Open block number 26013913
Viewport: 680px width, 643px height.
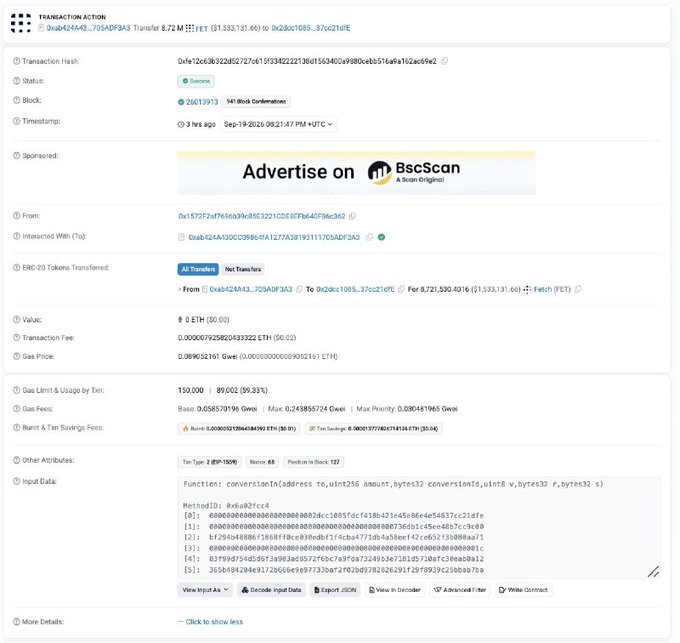[202, 102]
